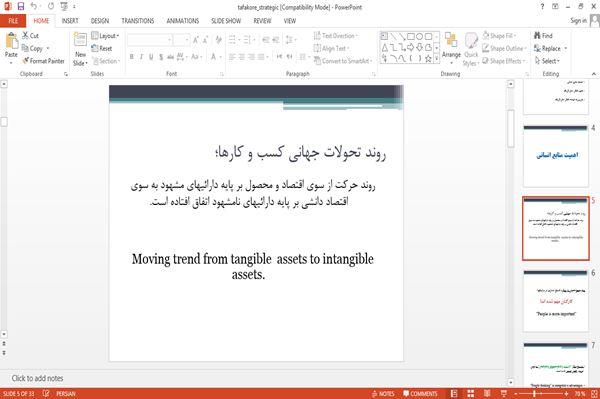Save the presentation from the quick access toolbar
The width and height of the screenshot is (600, 399).
[21, 7]
